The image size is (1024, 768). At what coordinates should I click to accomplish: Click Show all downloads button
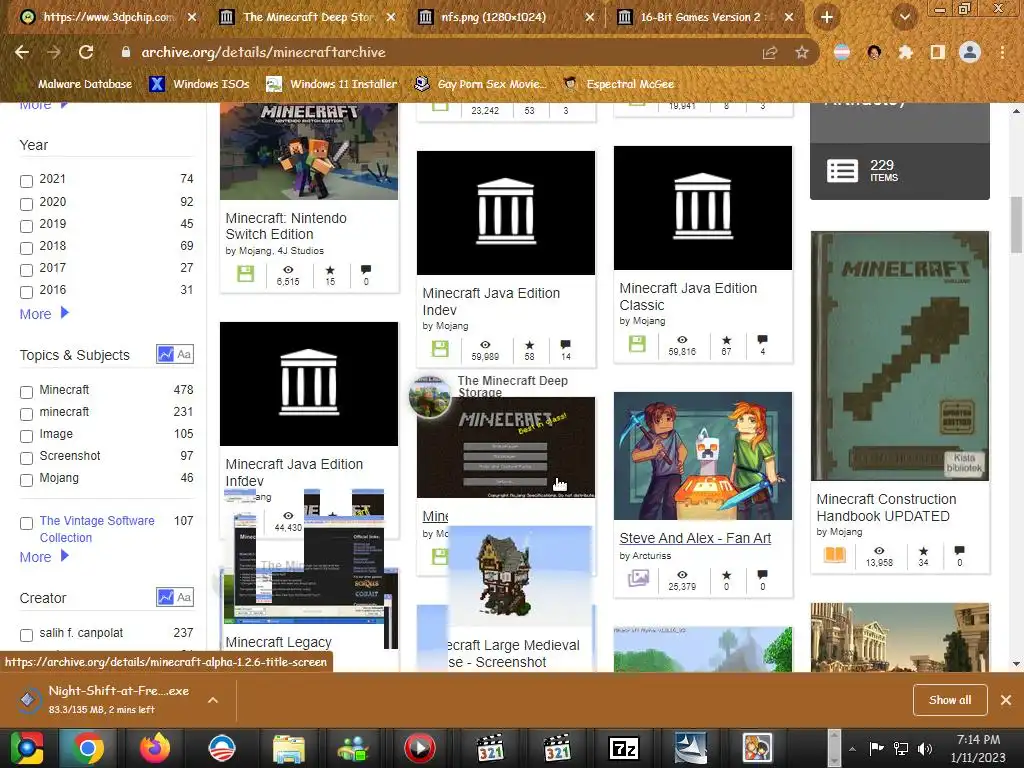pos(950,700)
